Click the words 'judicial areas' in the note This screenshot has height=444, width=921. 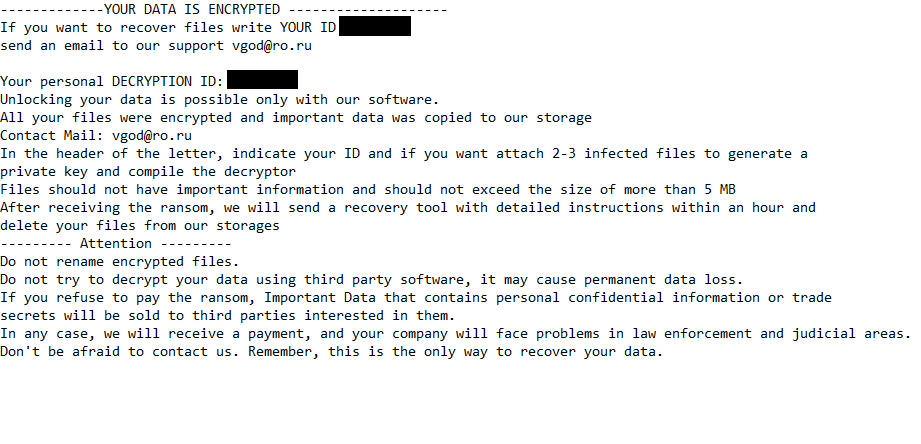click(x=848, y=334)
